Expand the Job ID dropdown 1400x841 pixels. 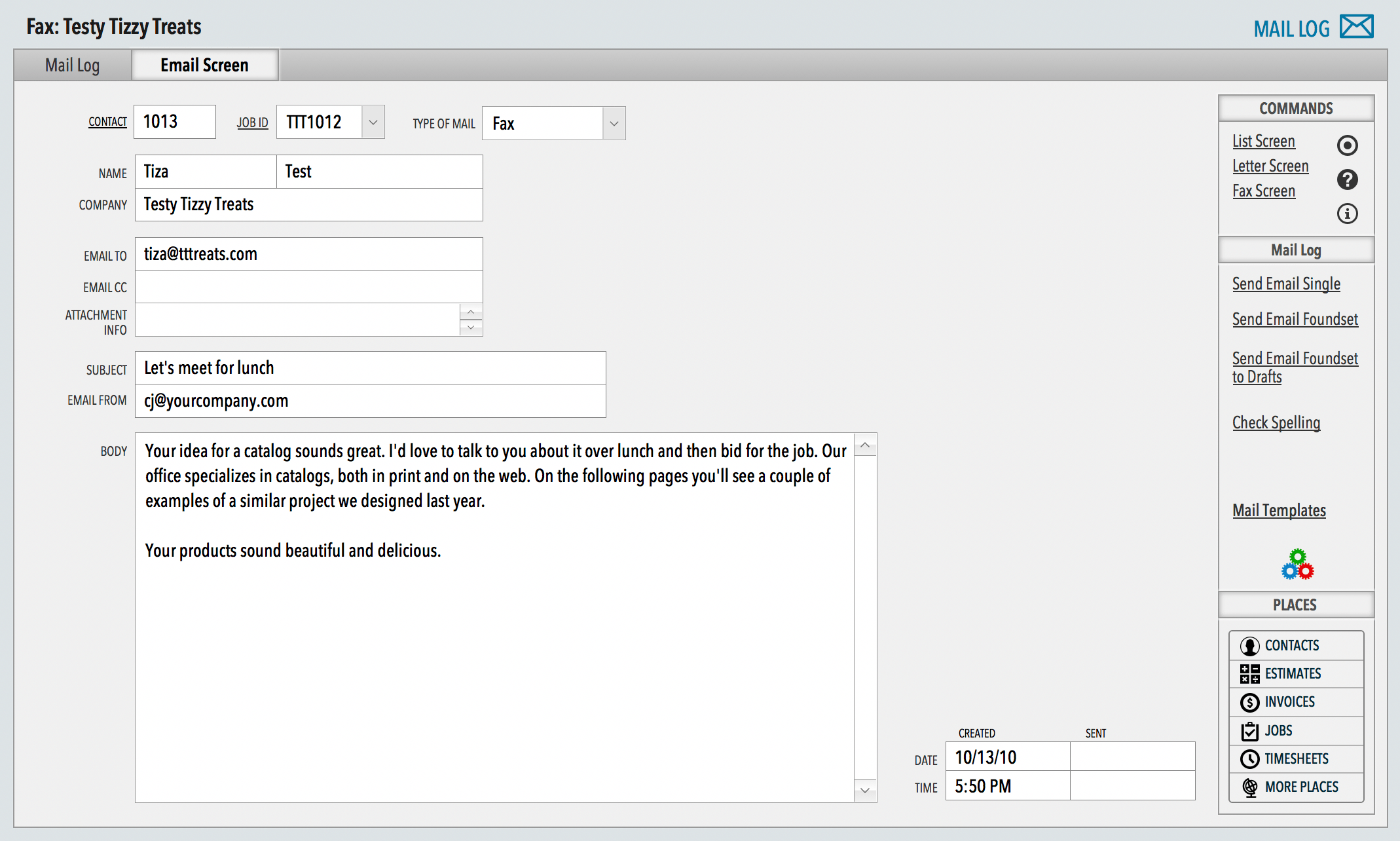click(x=373, y=122)
